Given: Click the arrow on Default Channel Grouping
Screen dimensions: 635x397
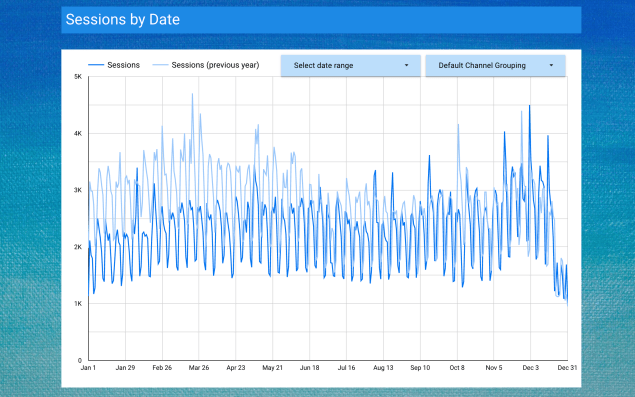Looking at the screenshot, I should point(551,66).
